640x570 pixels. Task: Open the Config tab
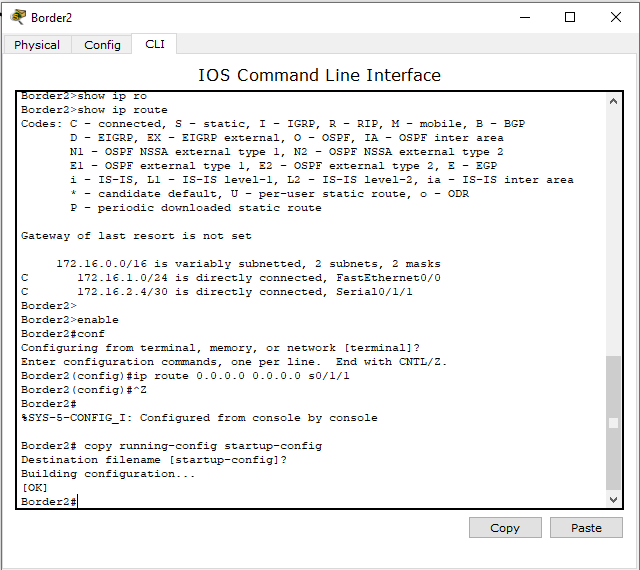click(x=102, y=45)
